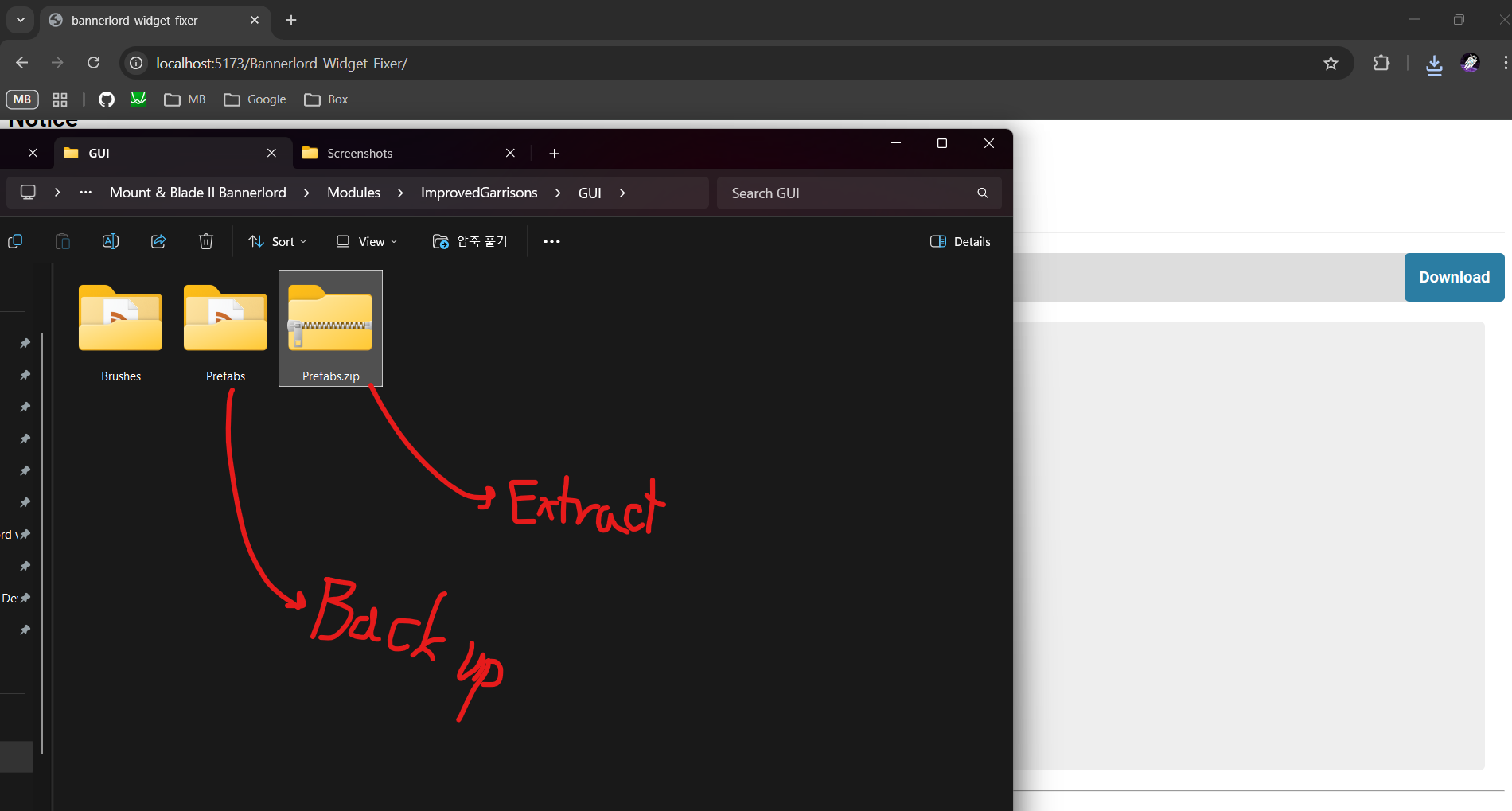1512x811 pixels.
Task: Click the Delete trash icon in Explorer toolbar
Action: pyautogui.click(x=205, y=241)
